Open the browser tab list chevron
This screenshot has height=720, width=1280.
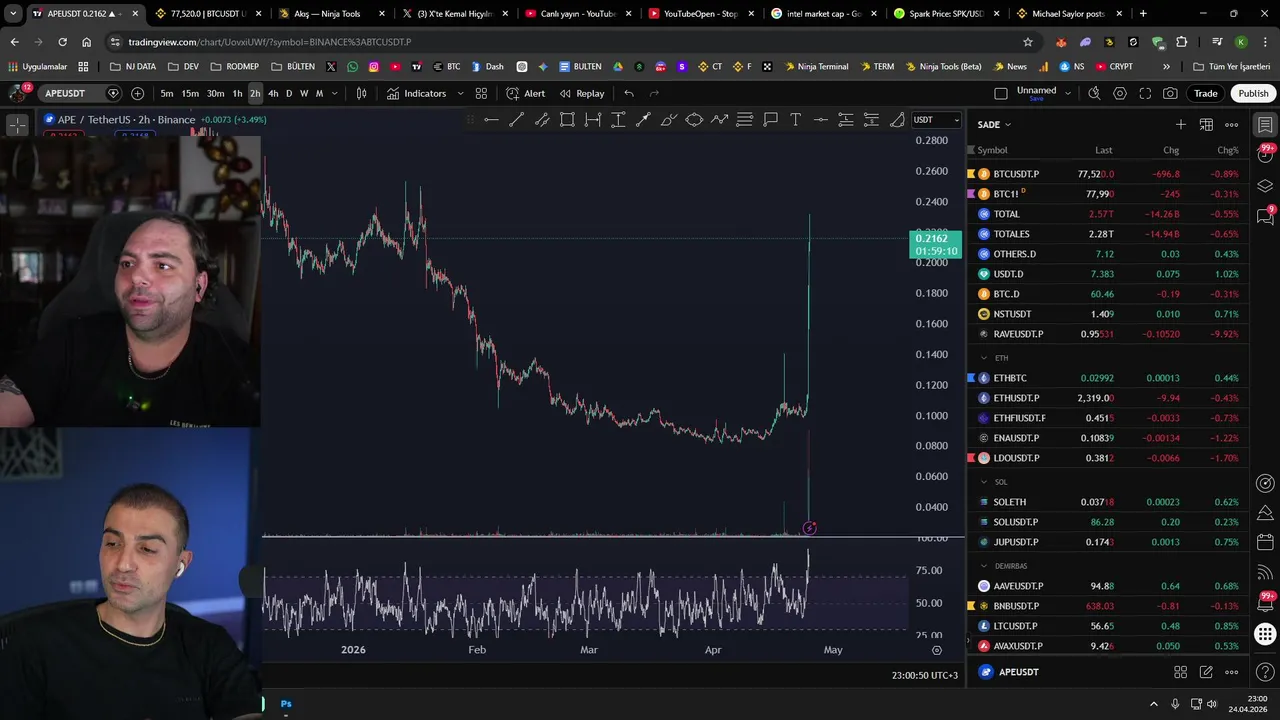coord(13,14)
